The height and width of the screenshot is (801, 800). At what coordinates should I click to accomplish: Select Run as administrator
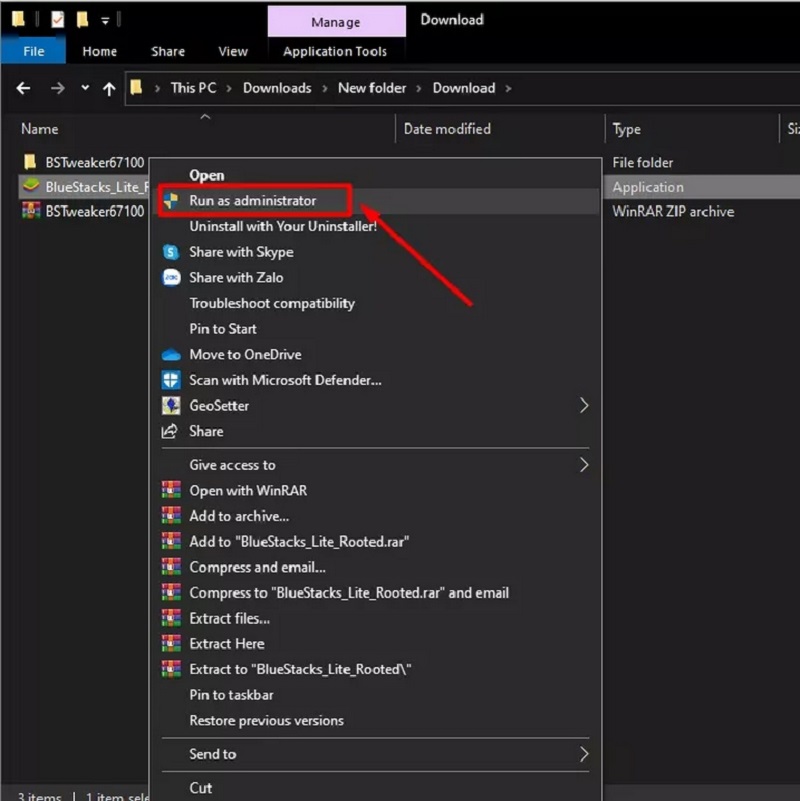click(253, 201)
